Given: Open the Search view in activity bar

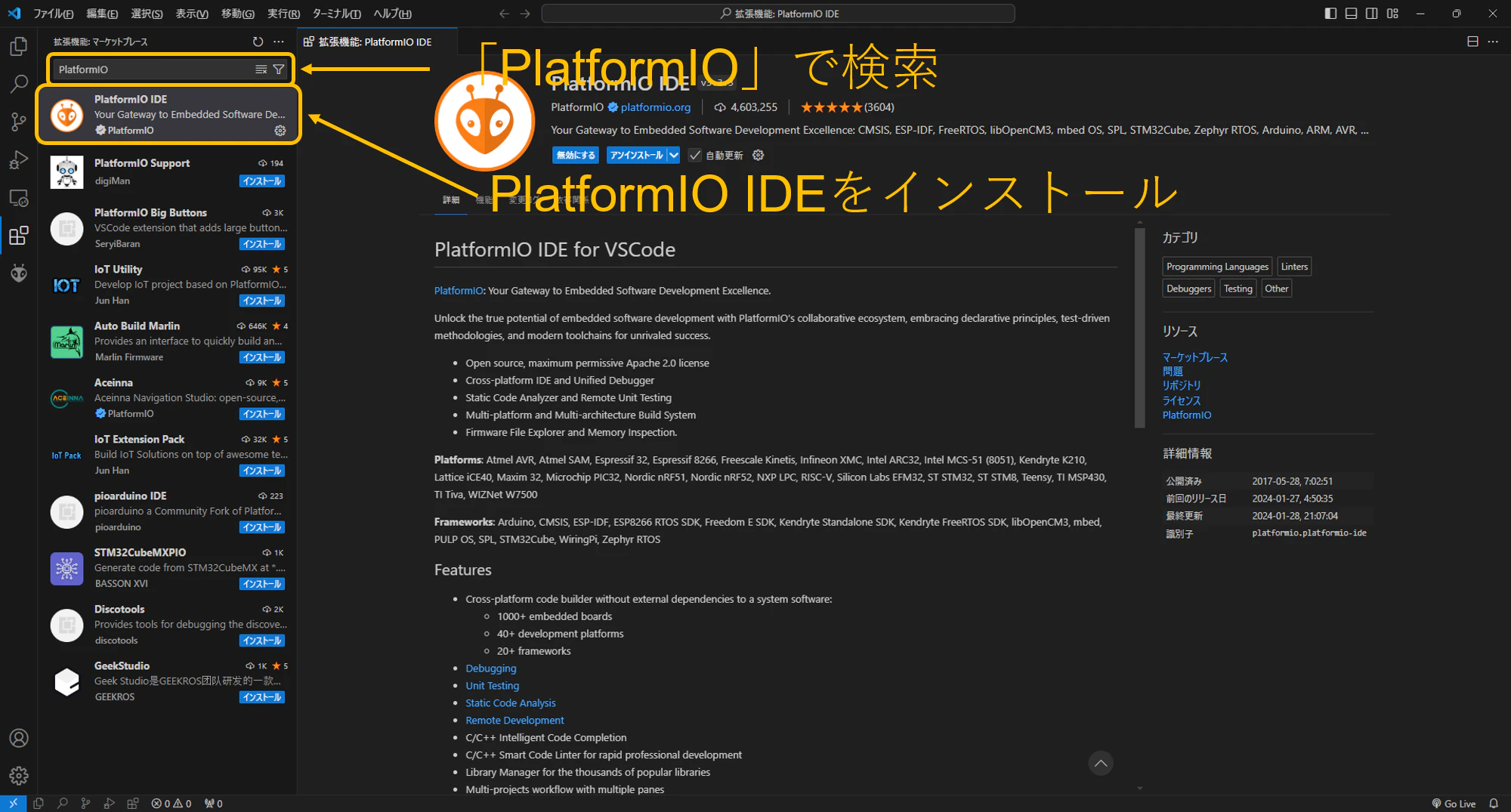Looking at the screenshot, I should click(19, 84).
